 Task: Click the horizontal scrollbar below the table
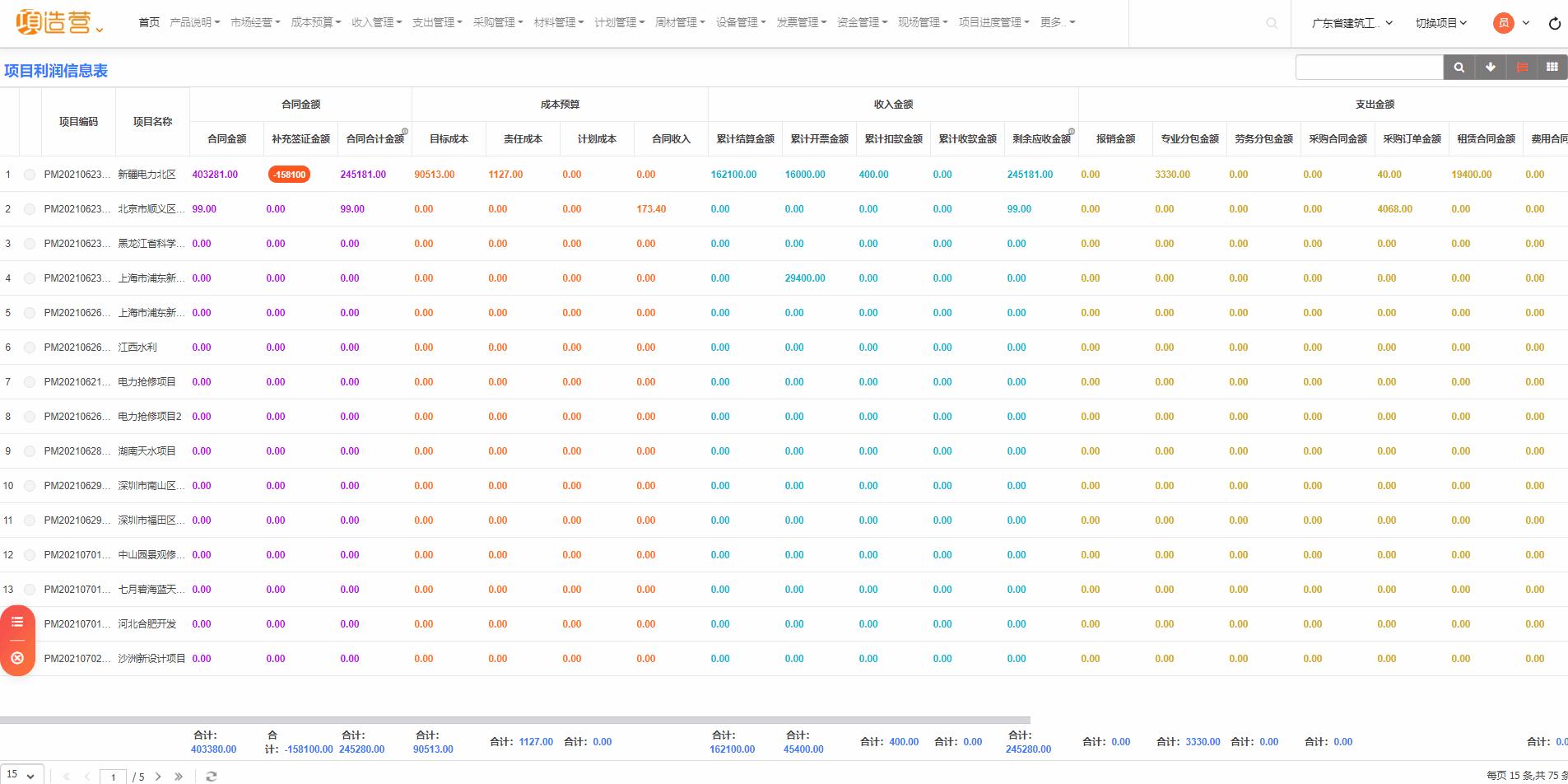tap(514, 720)
